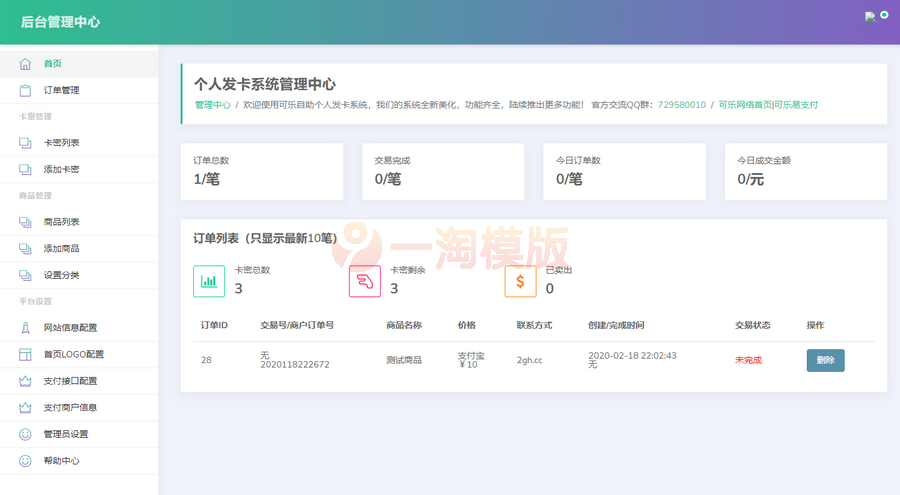
Task: Click the icon beside 卡密列表
Action: click(x=25, y=143)
